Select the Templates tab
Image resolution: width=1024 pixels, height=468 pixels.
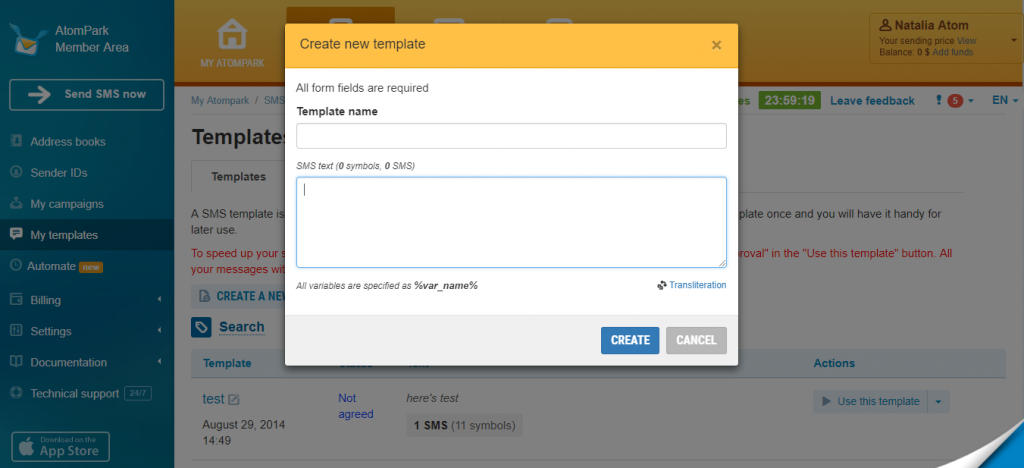(x=238, y=177)
